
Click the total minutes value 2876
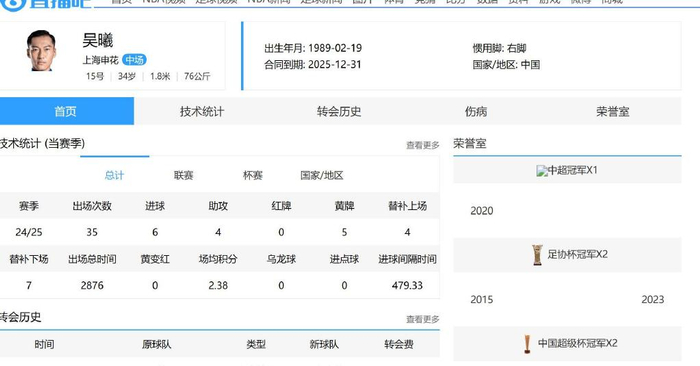[x=92, y=285]
